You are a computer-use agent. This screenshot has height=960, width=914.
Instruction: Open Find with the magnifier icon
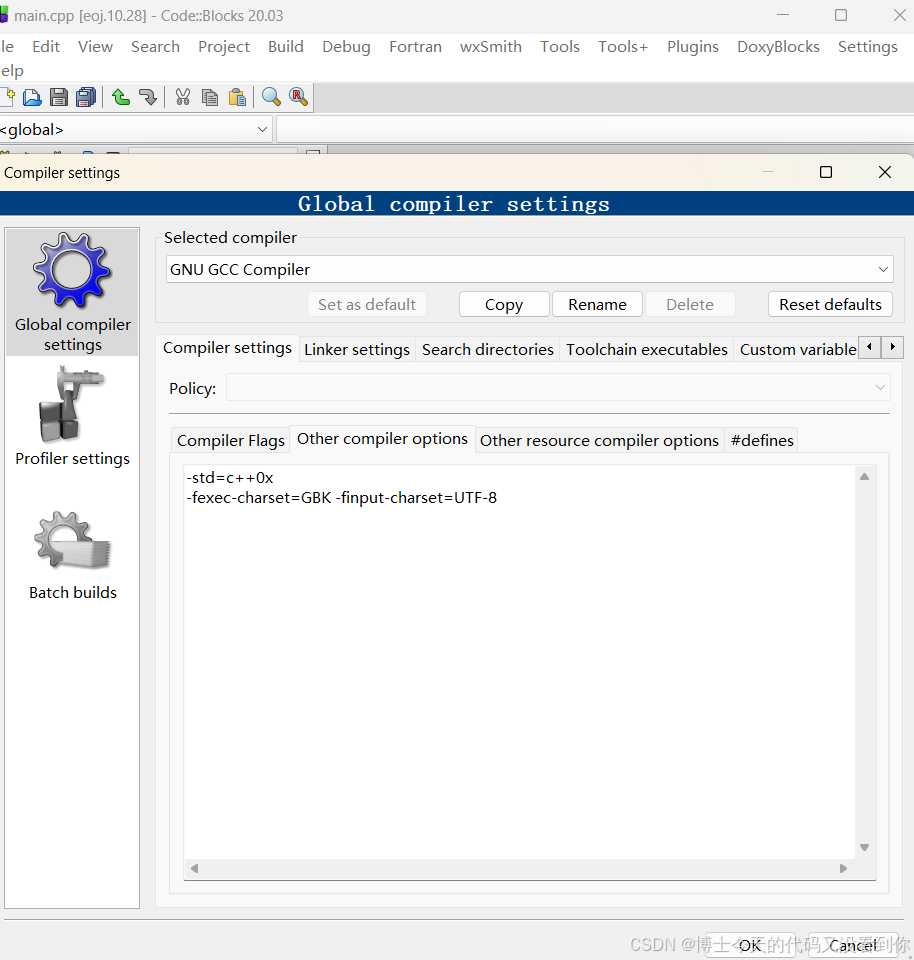[x=271, y=97]
